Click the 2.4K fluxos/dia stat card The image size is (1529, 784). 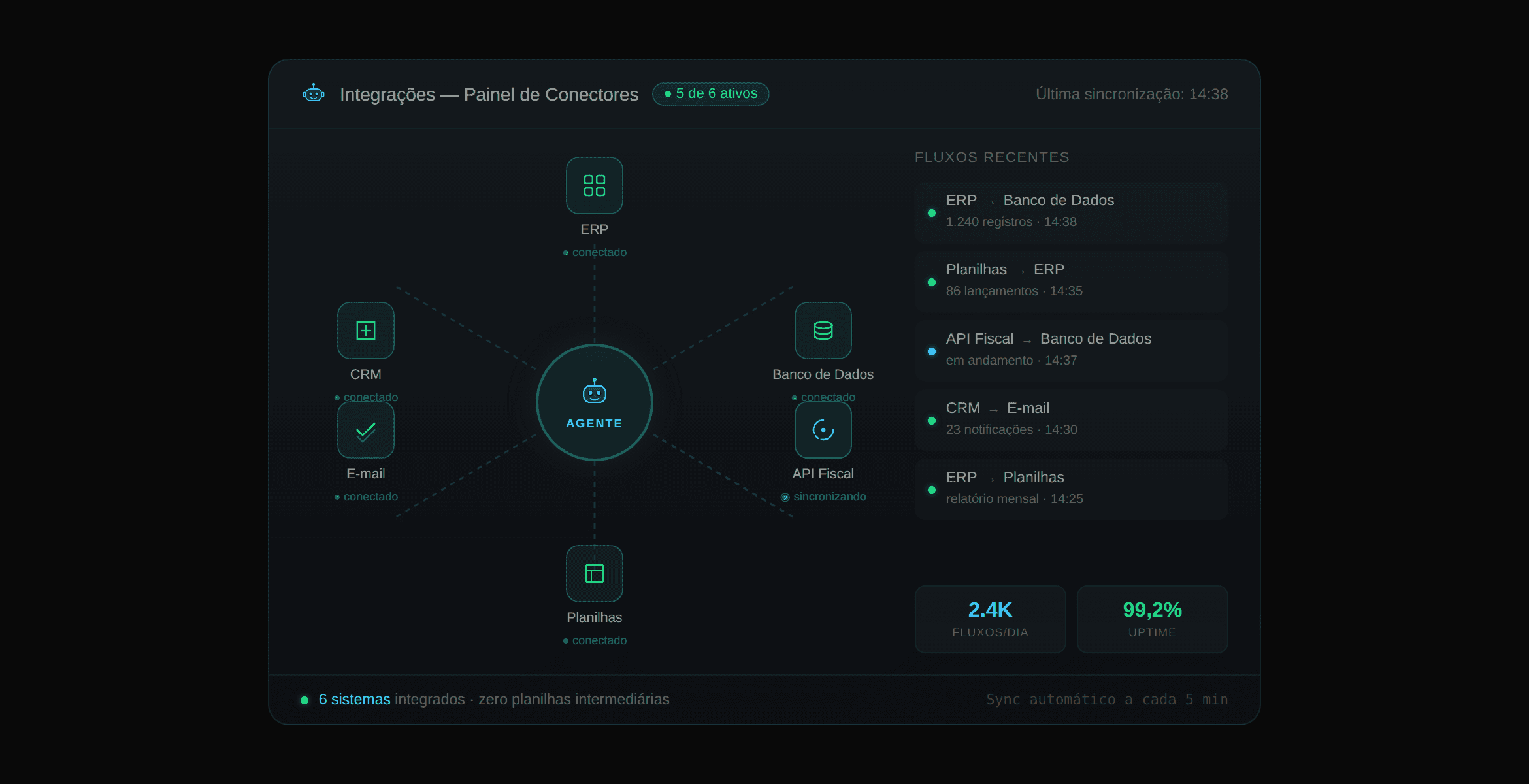coord(990,619)
